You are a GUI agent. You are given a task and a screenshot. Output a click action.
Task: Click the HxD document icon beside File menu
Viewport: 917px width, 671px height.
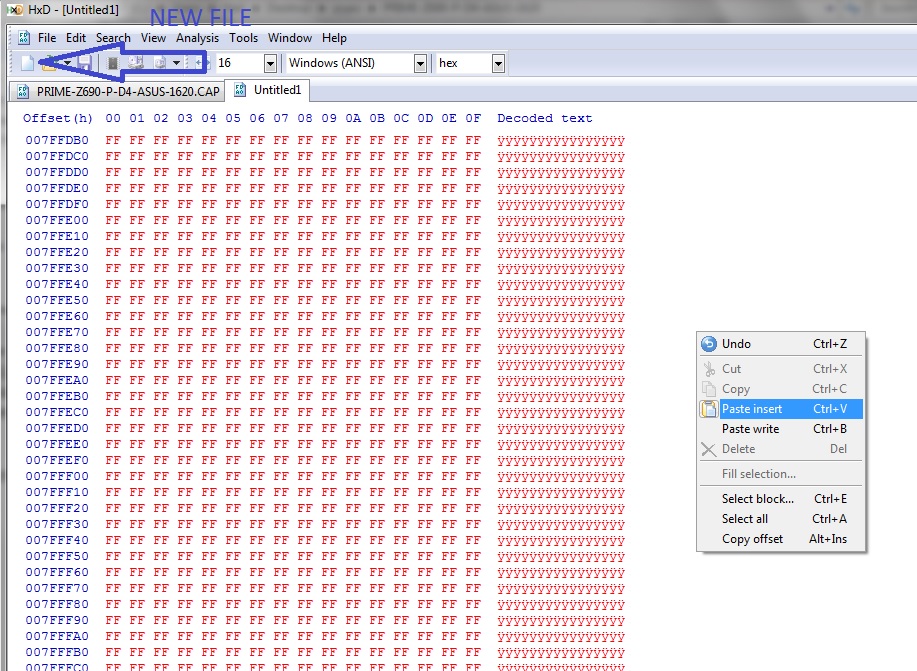pyautogui.click(x=24, y=38)
